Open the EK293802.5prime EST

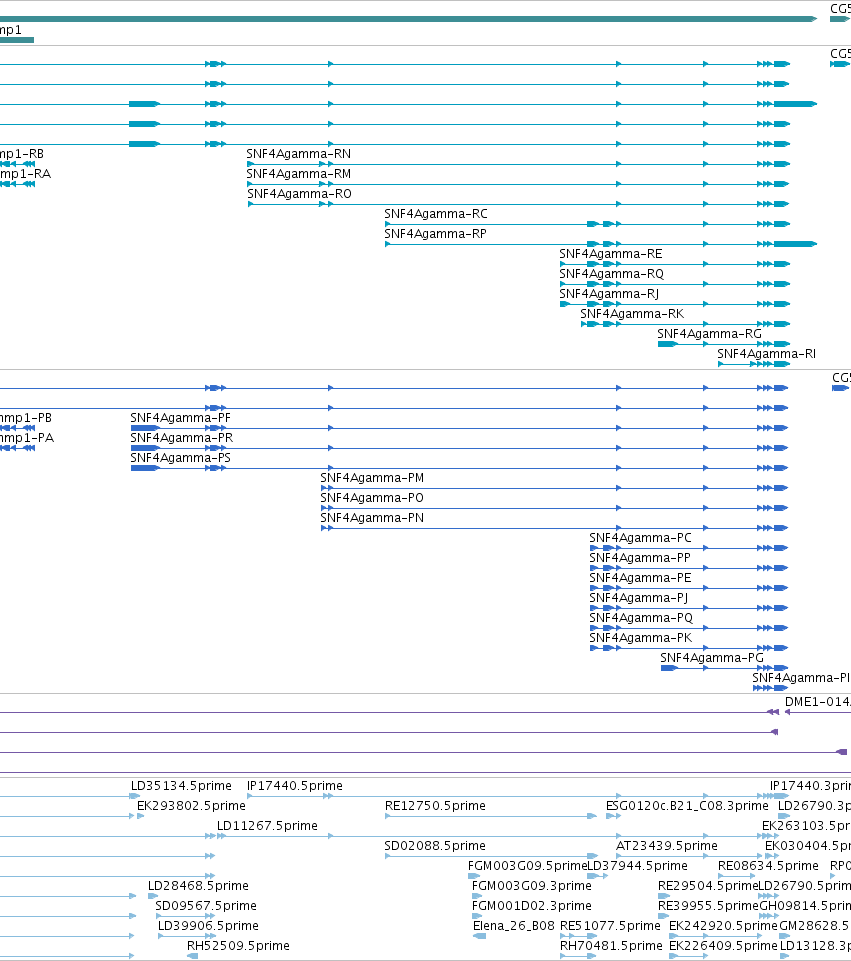(x=191, y=806)
